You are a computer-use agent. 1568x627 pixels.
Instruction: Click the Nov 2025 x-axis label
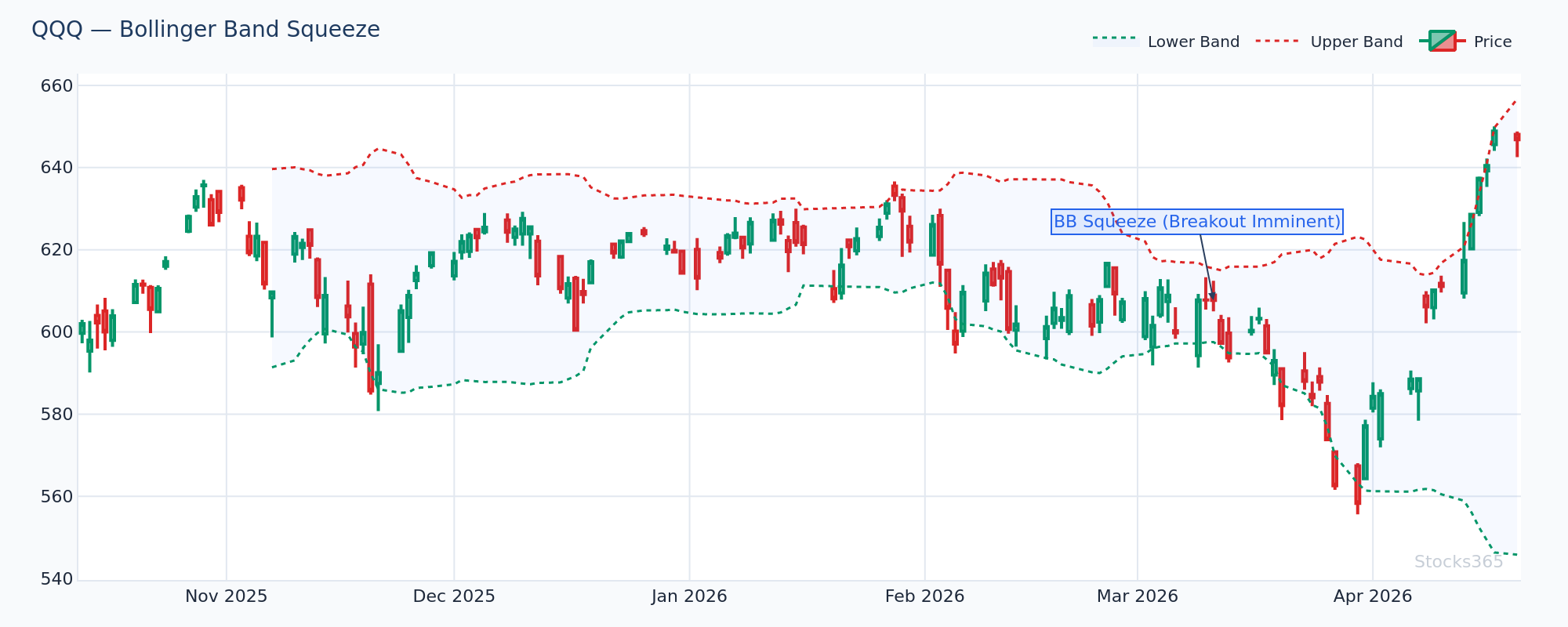coord(227,596)
